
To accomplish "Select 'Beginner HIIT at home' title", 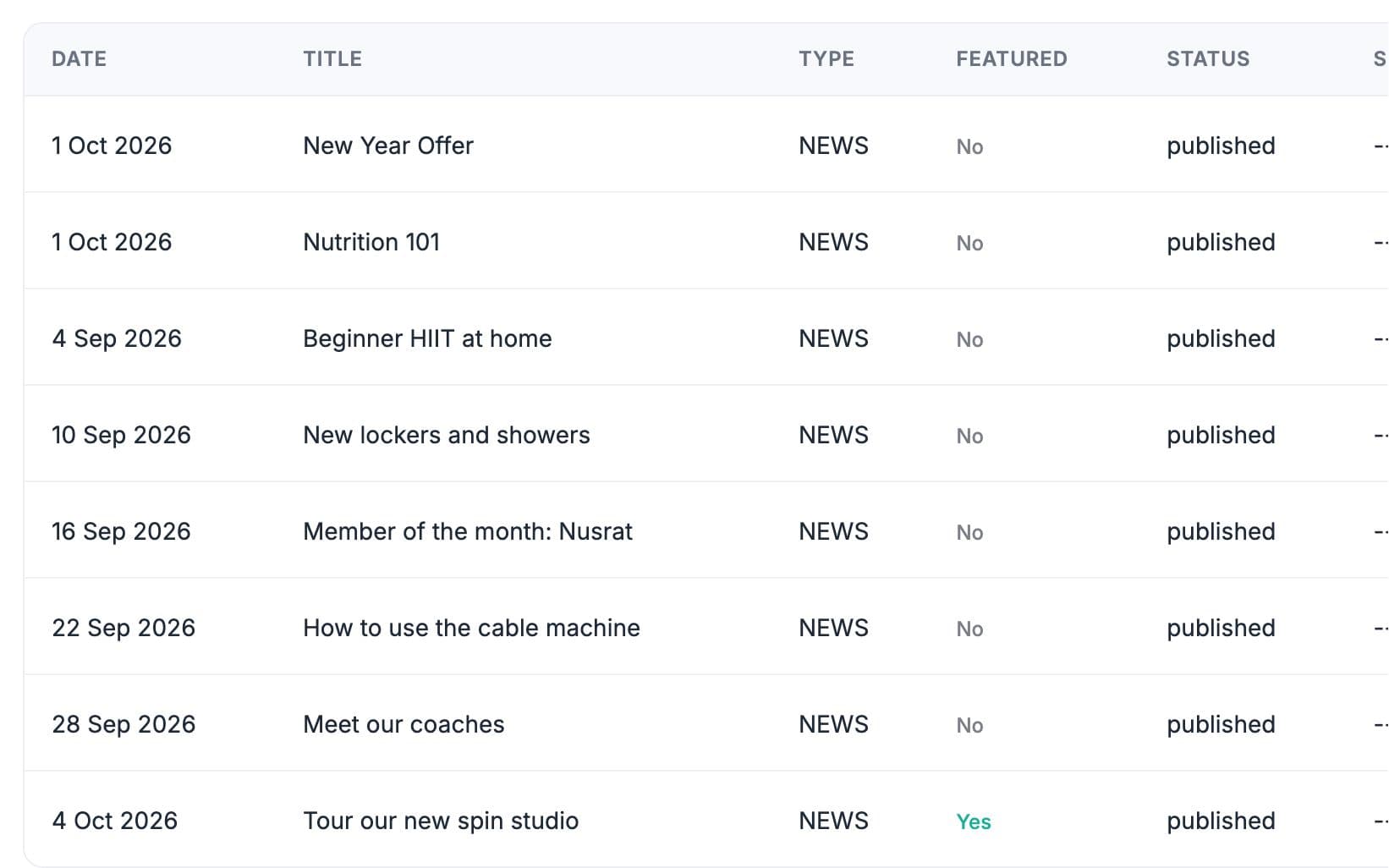I will 427,338.
